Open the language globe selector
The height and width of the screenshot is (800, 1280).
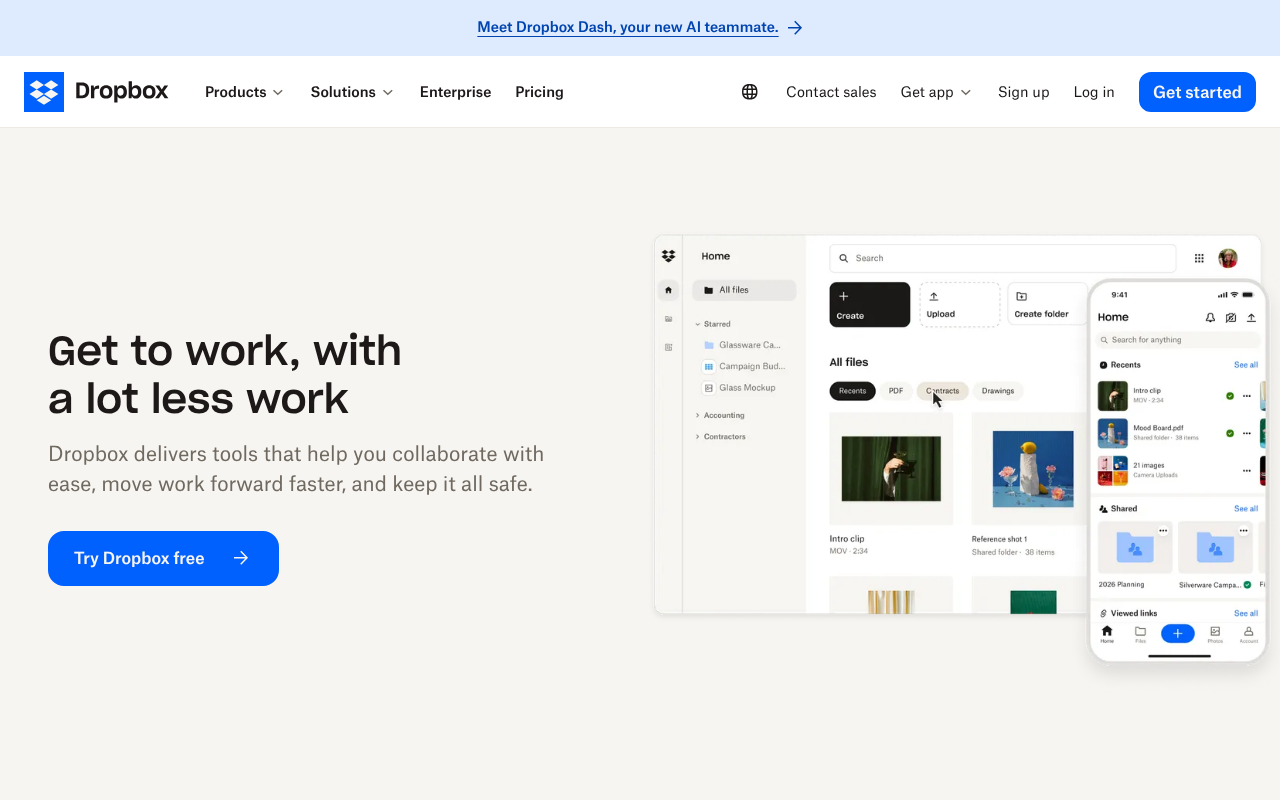click(x=750, y=92)
